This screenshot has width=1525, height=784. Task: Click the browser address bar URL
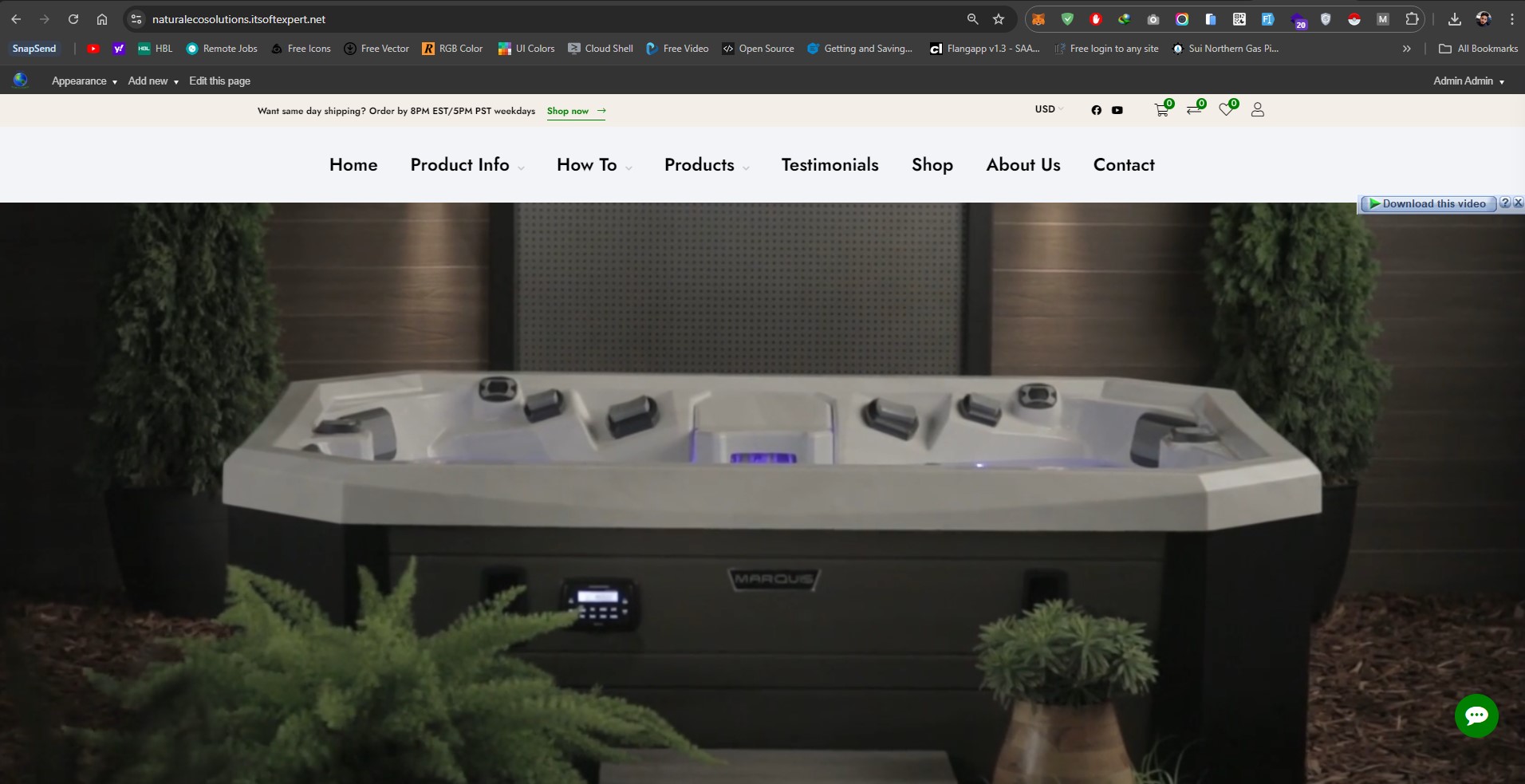pos(238,19)
